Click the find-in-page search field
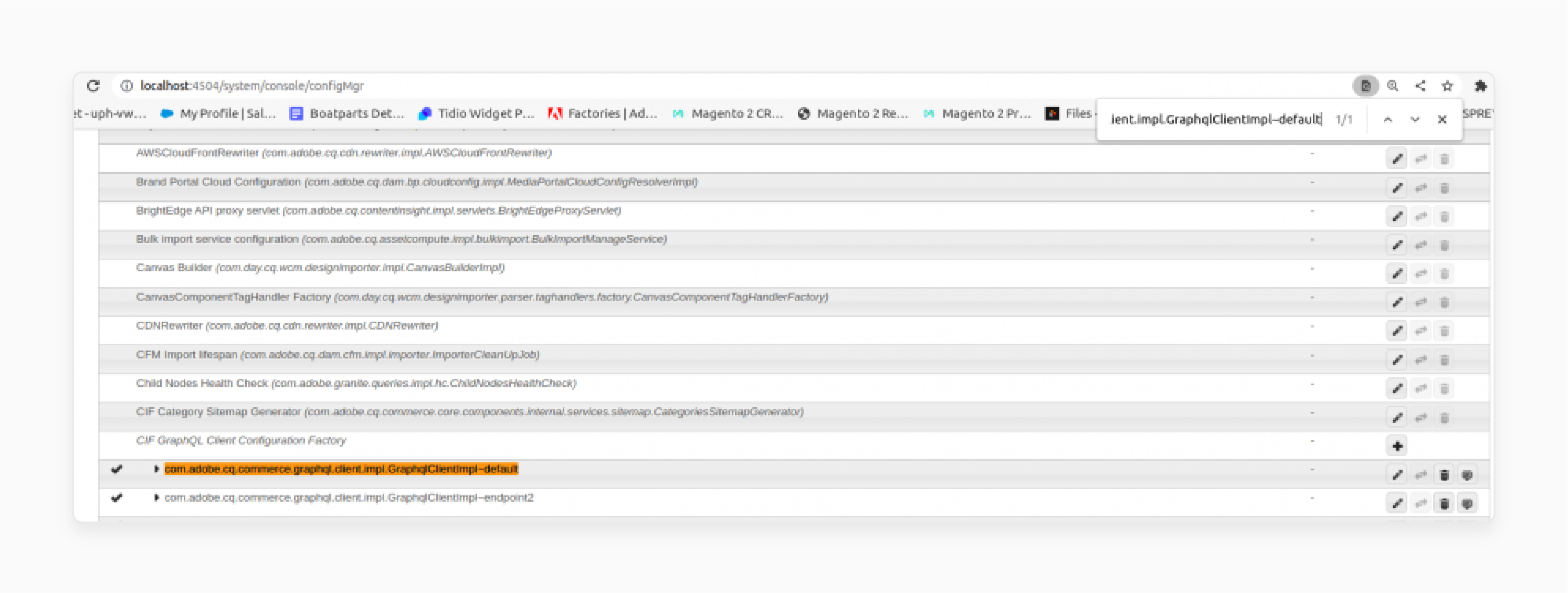Image resolution: width=1568 pixels, height=593 pixels. (x=1216, y=119)
